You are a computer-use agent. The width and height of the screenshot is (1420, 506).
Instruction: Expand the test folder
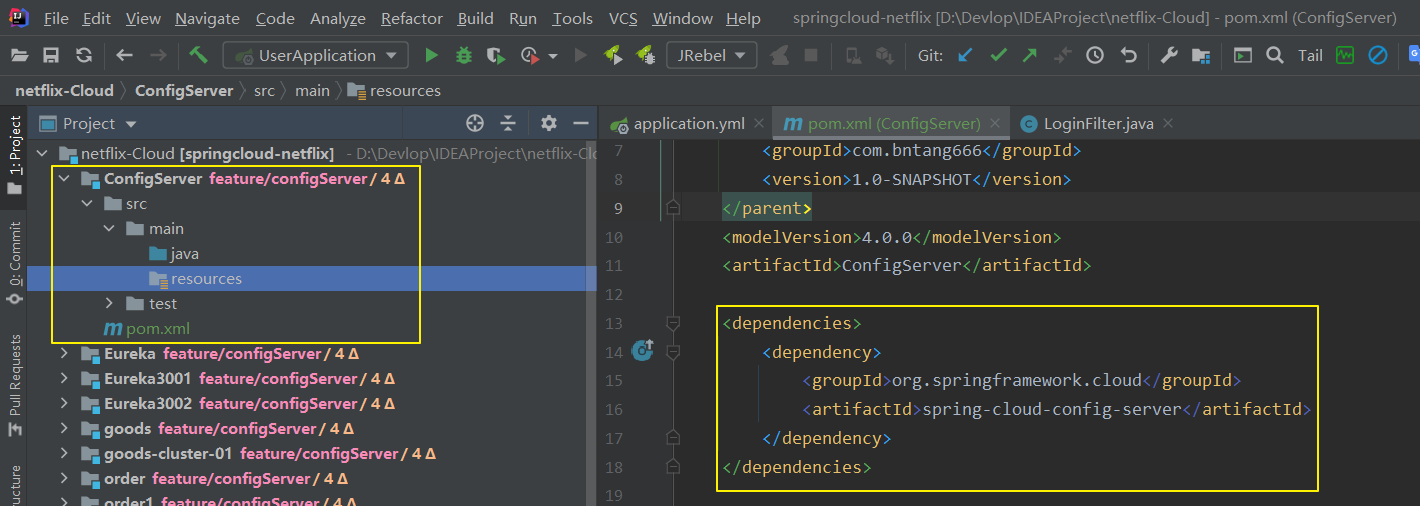110,304
